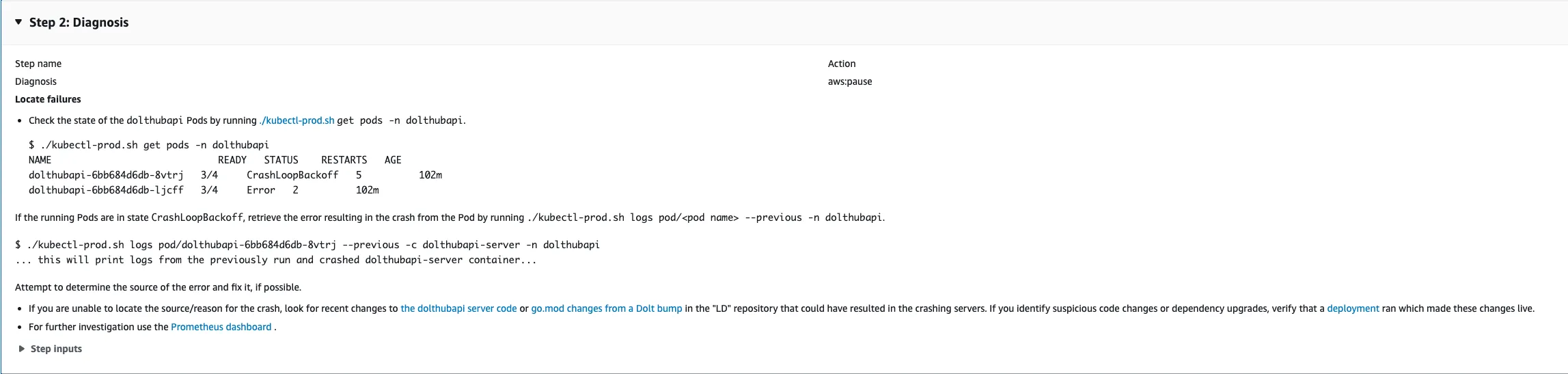The height and width of the screenshot is (374, 1568).
Task: Click the Diagnosis step name value
Action: [x=36, y=81]
